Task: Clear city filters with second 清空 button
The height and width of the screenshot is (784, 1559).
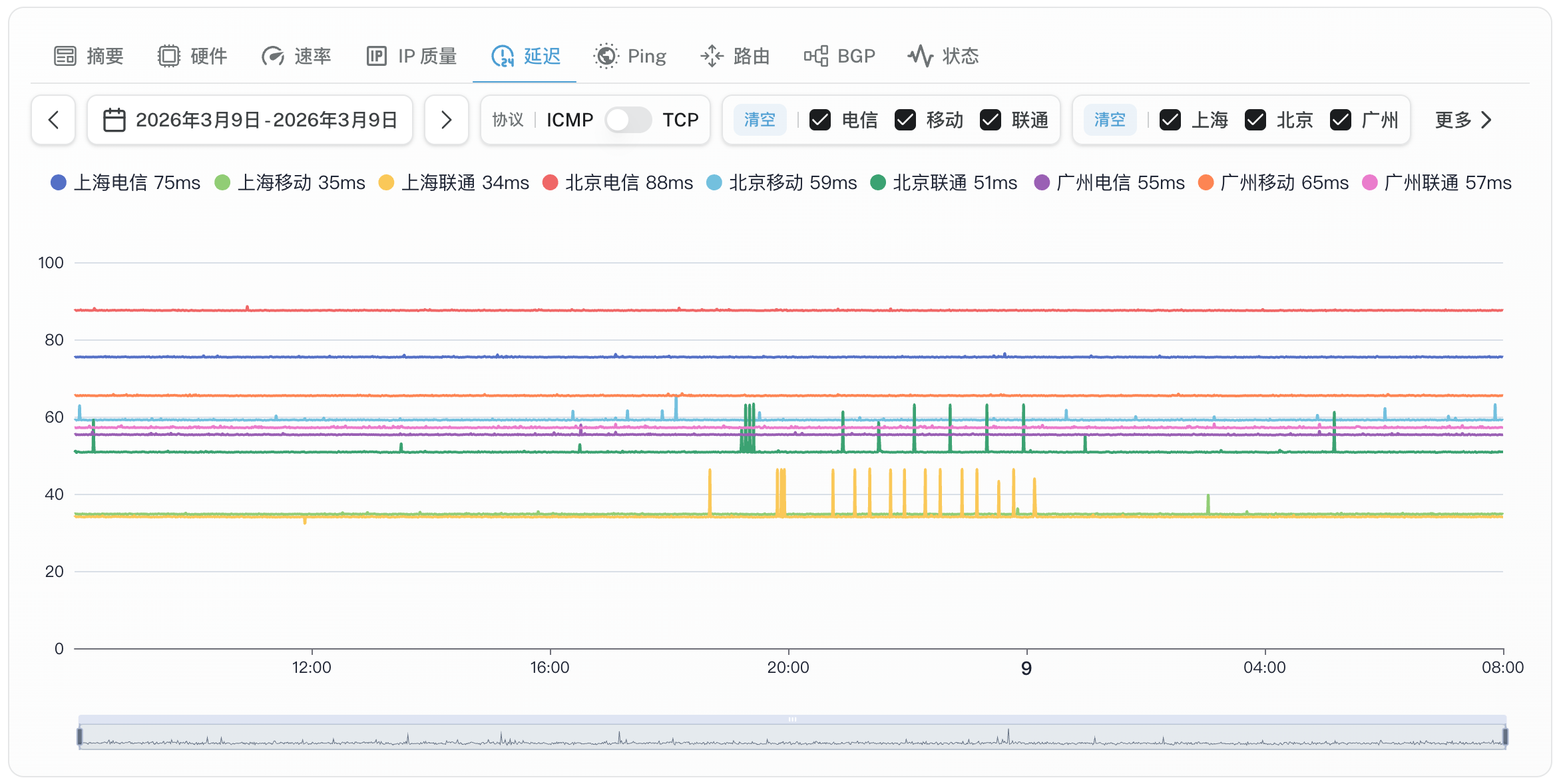Action: [x=1110, y=120]
